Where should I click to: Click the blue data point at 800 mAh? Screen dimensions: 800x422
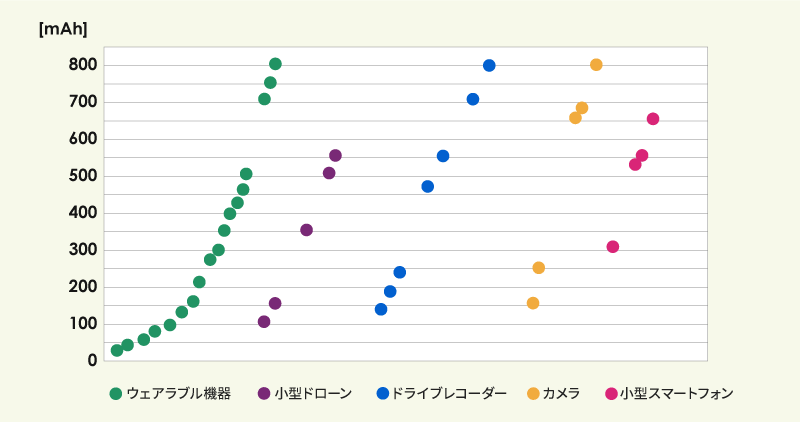click(x=489, y=65)
